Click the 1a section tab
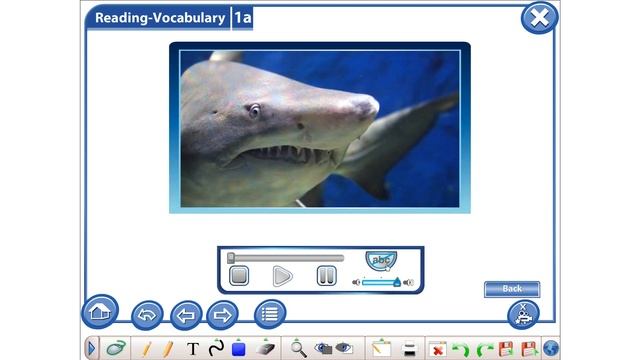640x360 pixels. click(242, 18)
